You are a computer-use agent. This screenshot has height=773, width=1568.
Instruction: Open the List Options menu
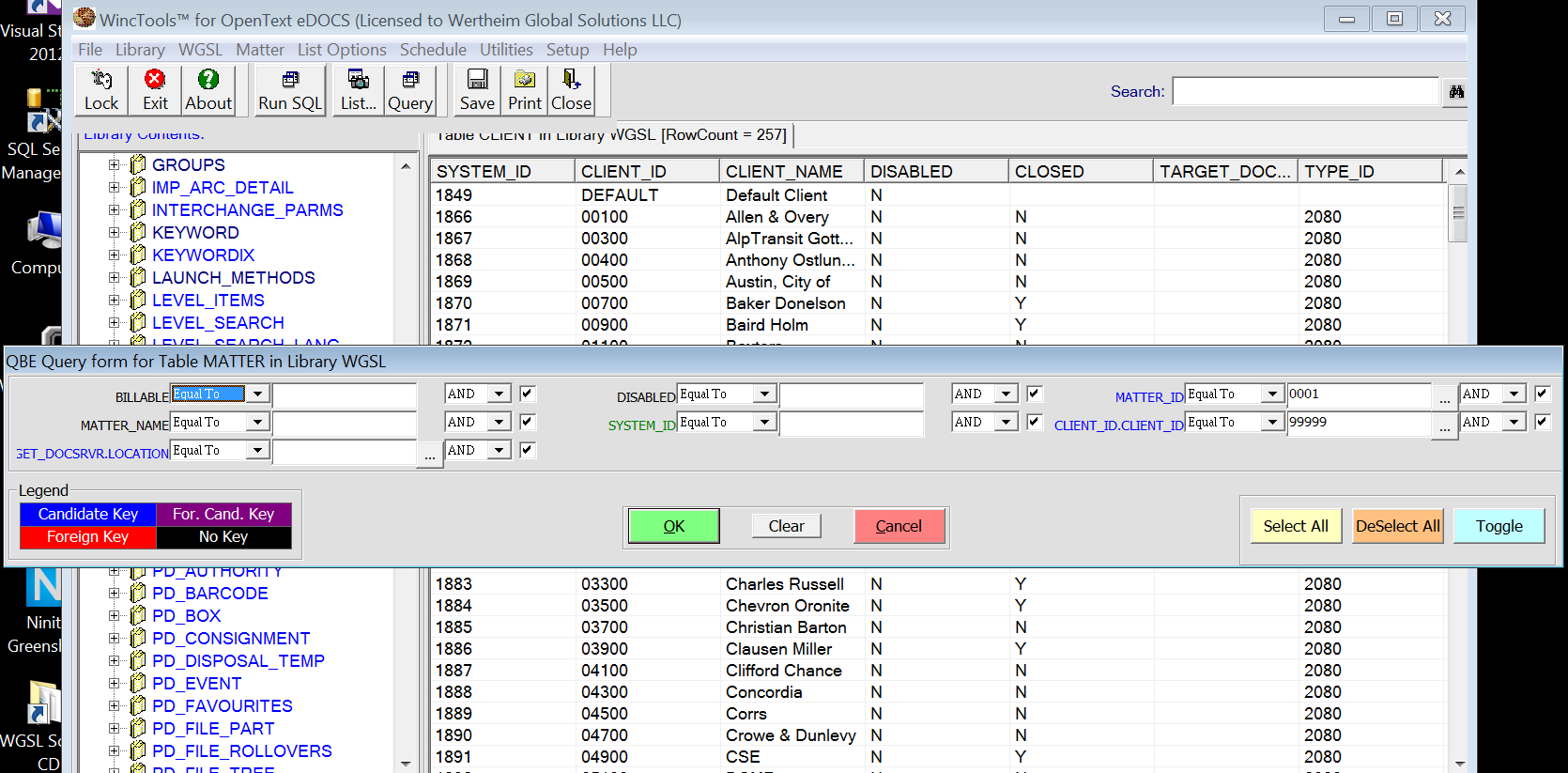pos(342,50)
